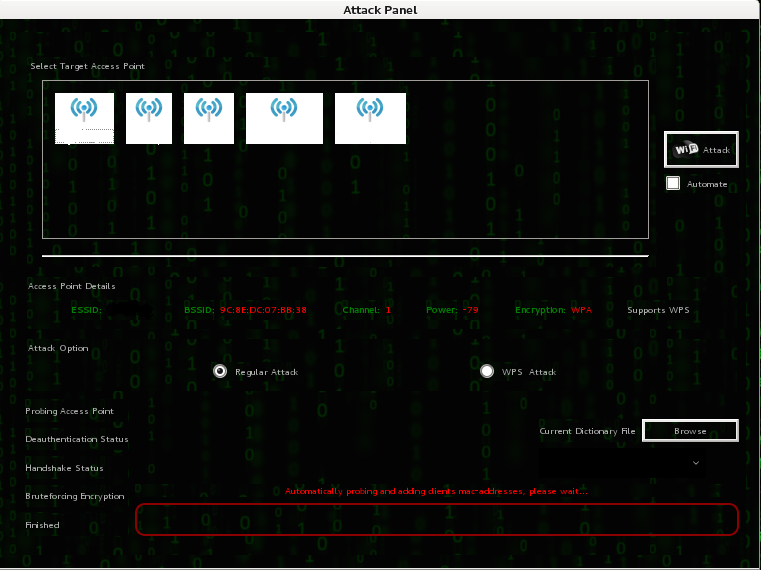This screenshot has width=761, height=570.
Task: Choose the WPS Attack radio button
Action: [487, 371]
